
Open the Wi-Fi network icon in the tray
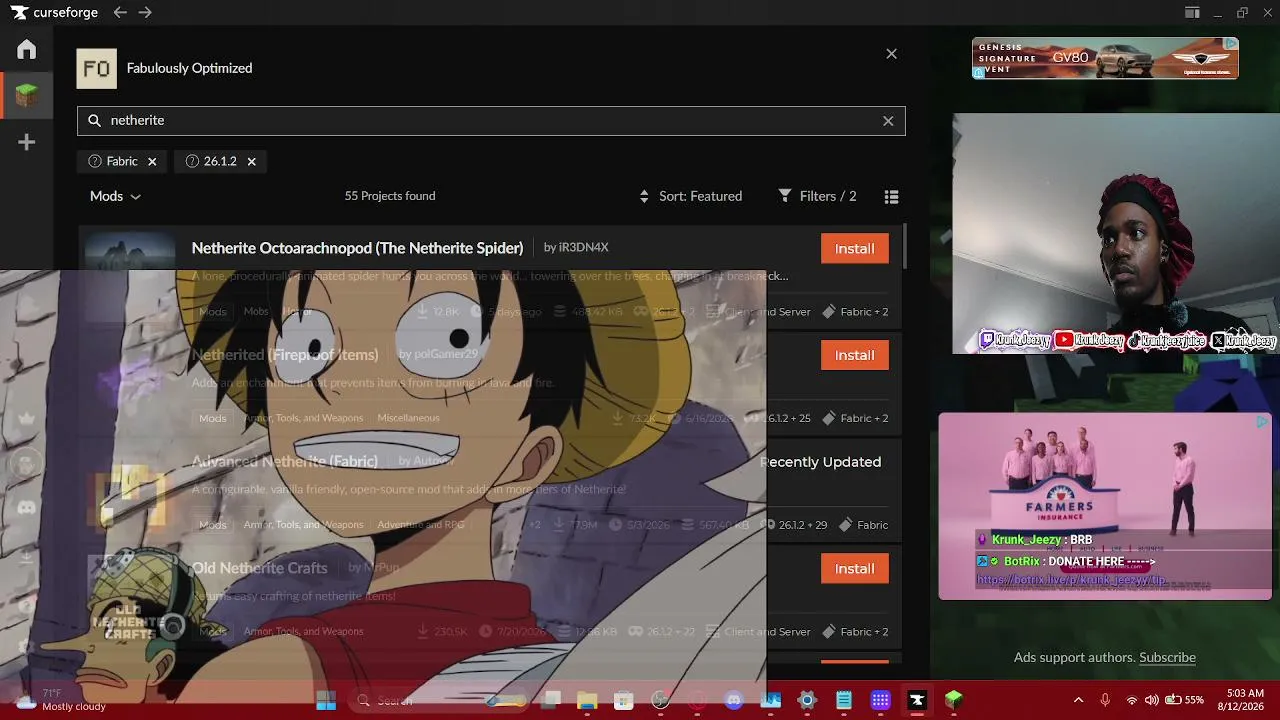pyautogui.click(x=1132, y=700)
